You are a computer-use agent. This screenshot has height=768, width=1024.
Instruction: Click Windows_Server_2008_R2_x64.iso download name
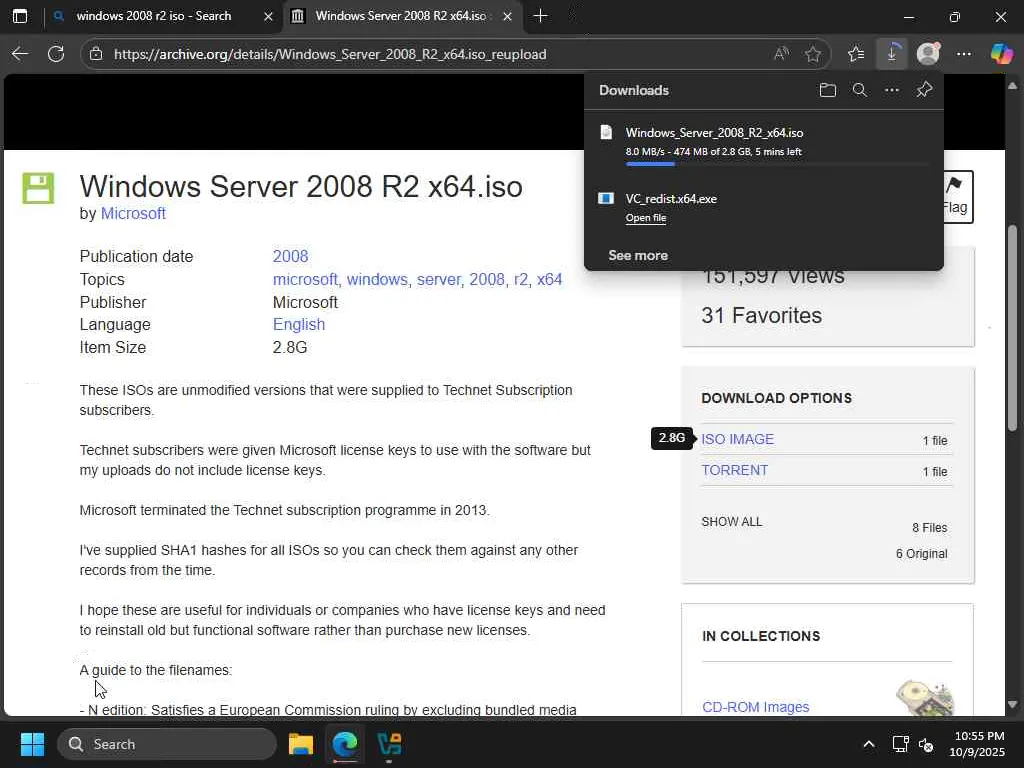click(714, 133)
